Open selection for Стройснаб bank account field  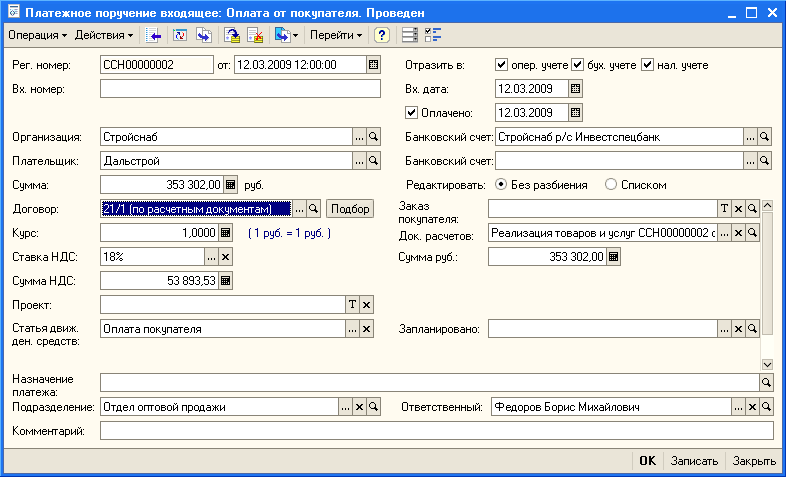click(750, 137)
